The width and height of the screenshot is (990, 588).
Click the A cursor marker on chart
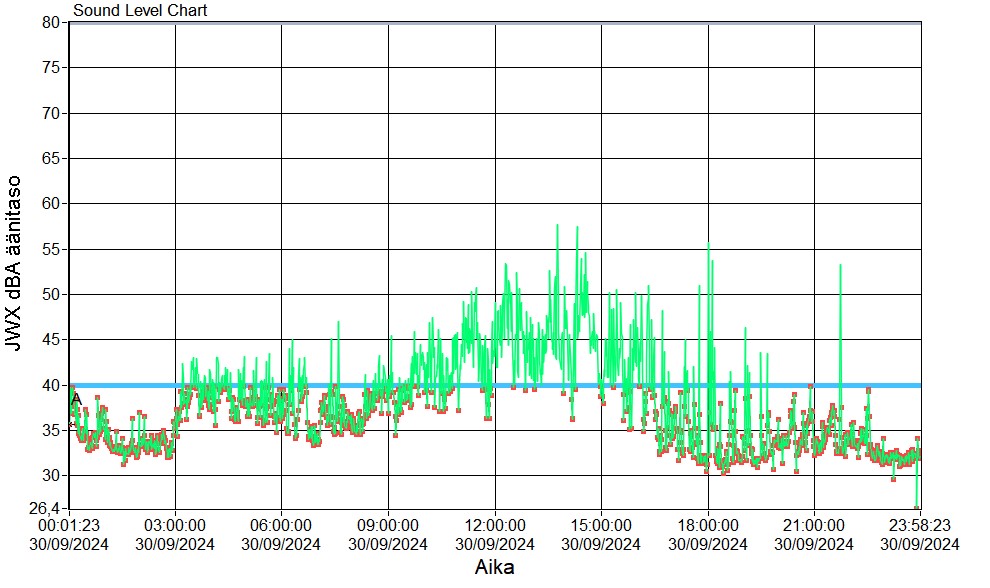[x=76, y=399]
